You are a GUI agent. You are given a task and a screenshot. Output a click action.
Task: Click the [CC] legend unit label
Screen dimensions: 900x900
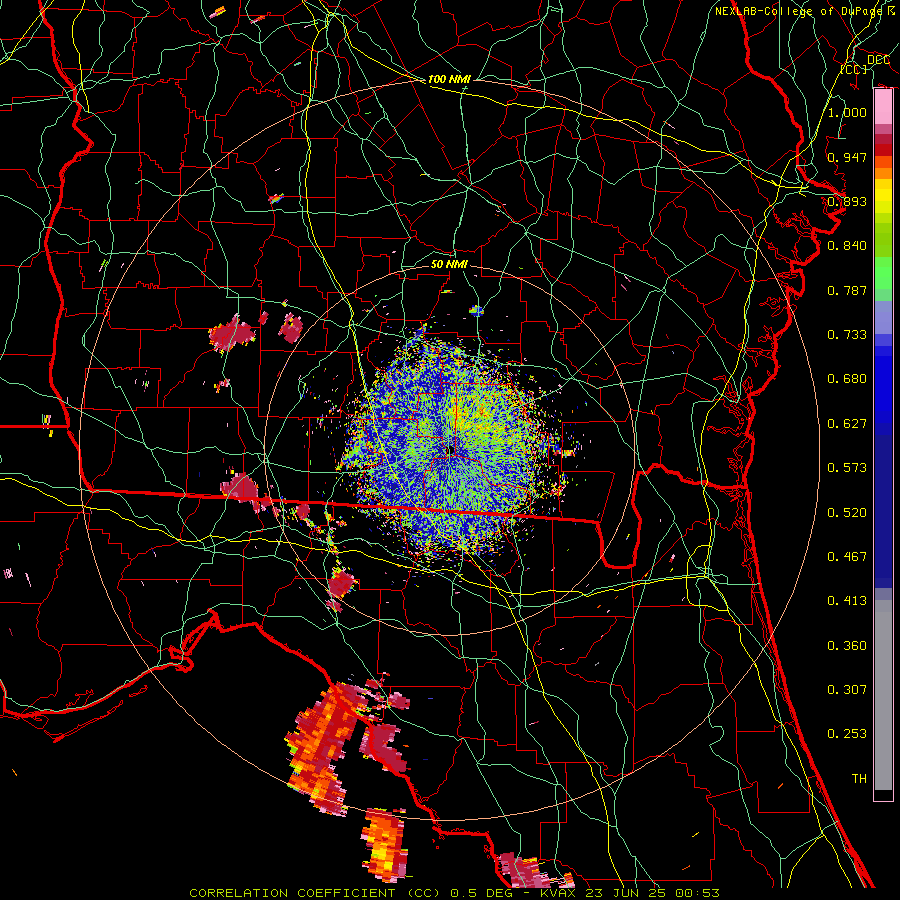[x=854, y=69]
